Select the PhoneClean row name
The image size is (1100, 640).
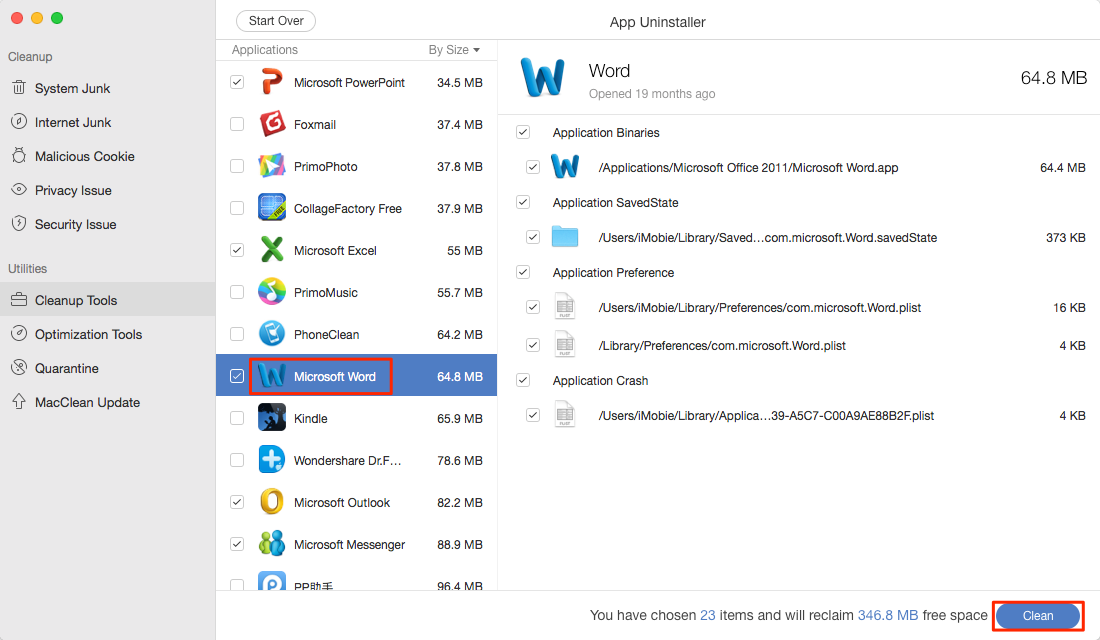[x=326, y=335]
